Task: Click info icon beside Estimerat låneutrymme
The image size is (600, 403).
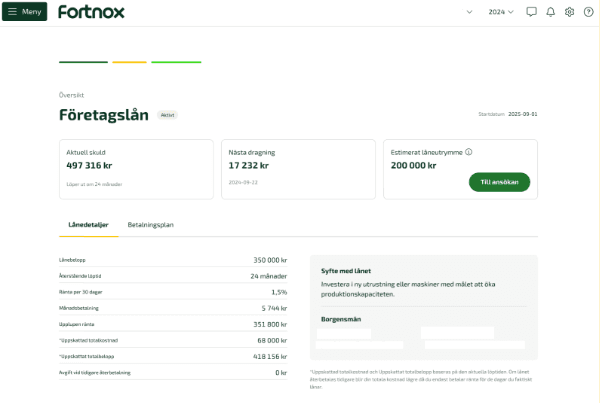Action: tap(469, 152)
